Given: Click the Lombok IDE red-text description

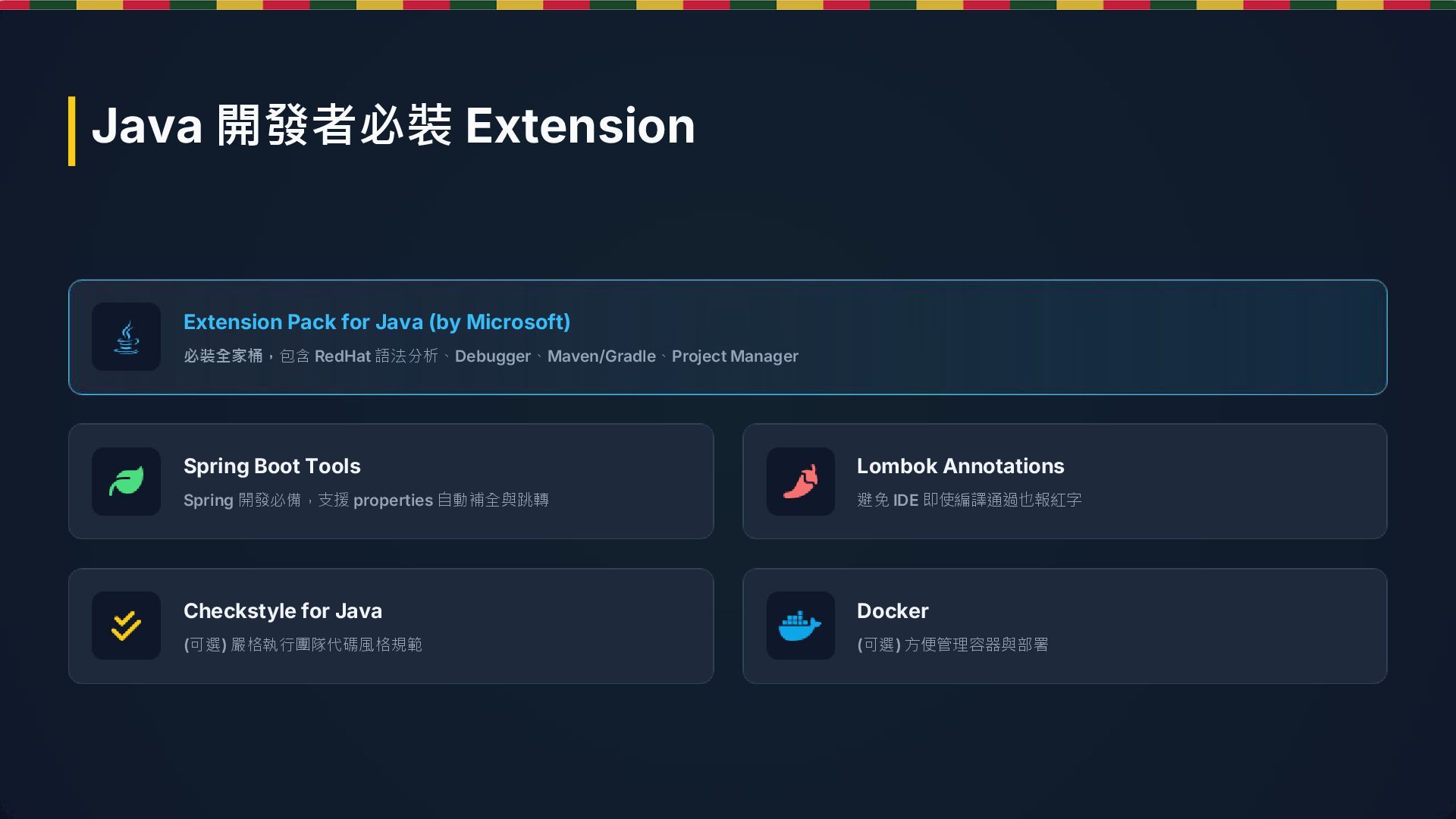Looking at the screenshot, I should coord(968,500).
